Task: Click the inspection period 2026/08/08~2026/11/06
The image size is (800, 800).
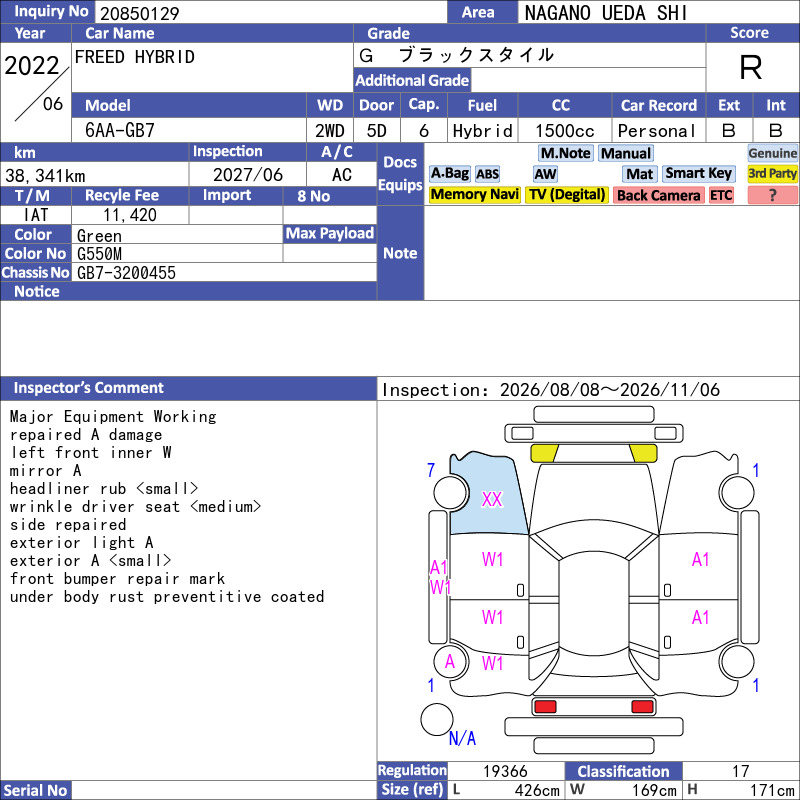Action: pyautogui.click(x=610, y=390)
